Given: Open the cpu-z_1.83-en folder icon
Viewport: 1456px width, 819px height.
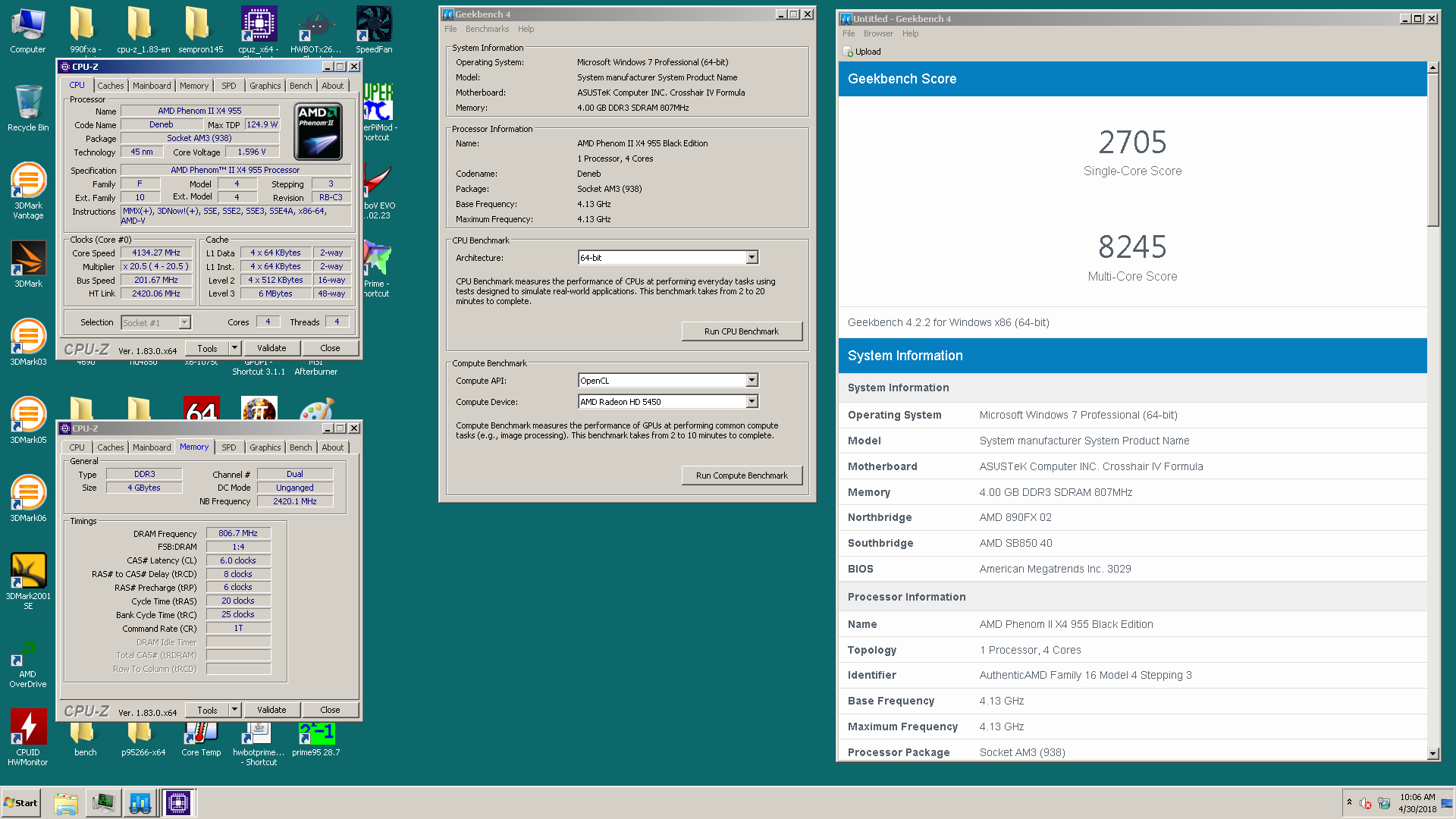Looking at the screenshot, I should click(x=143, y=30).
